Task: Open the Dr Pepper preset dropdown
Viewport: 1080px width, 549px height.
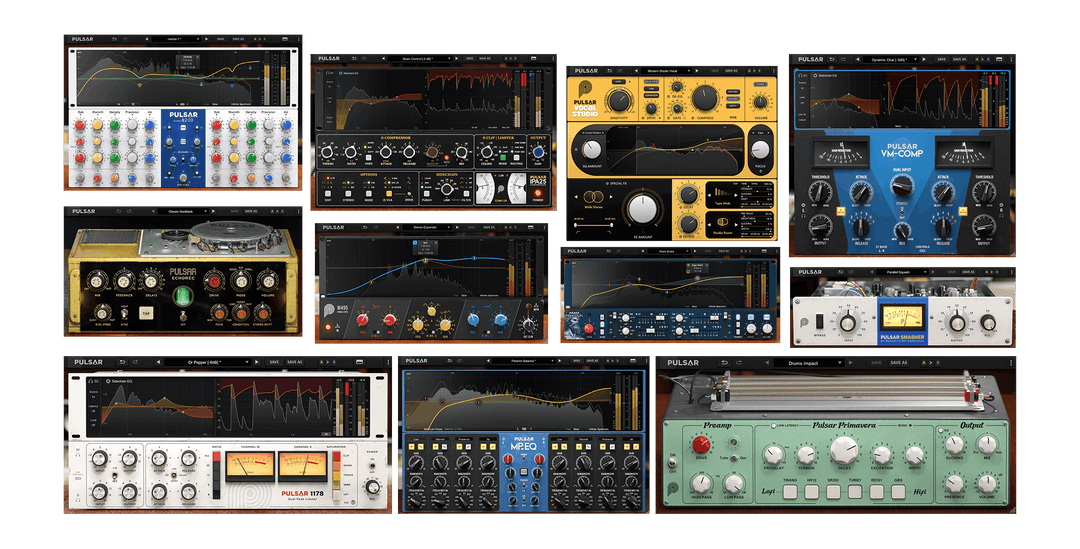Action: [207, 362]
